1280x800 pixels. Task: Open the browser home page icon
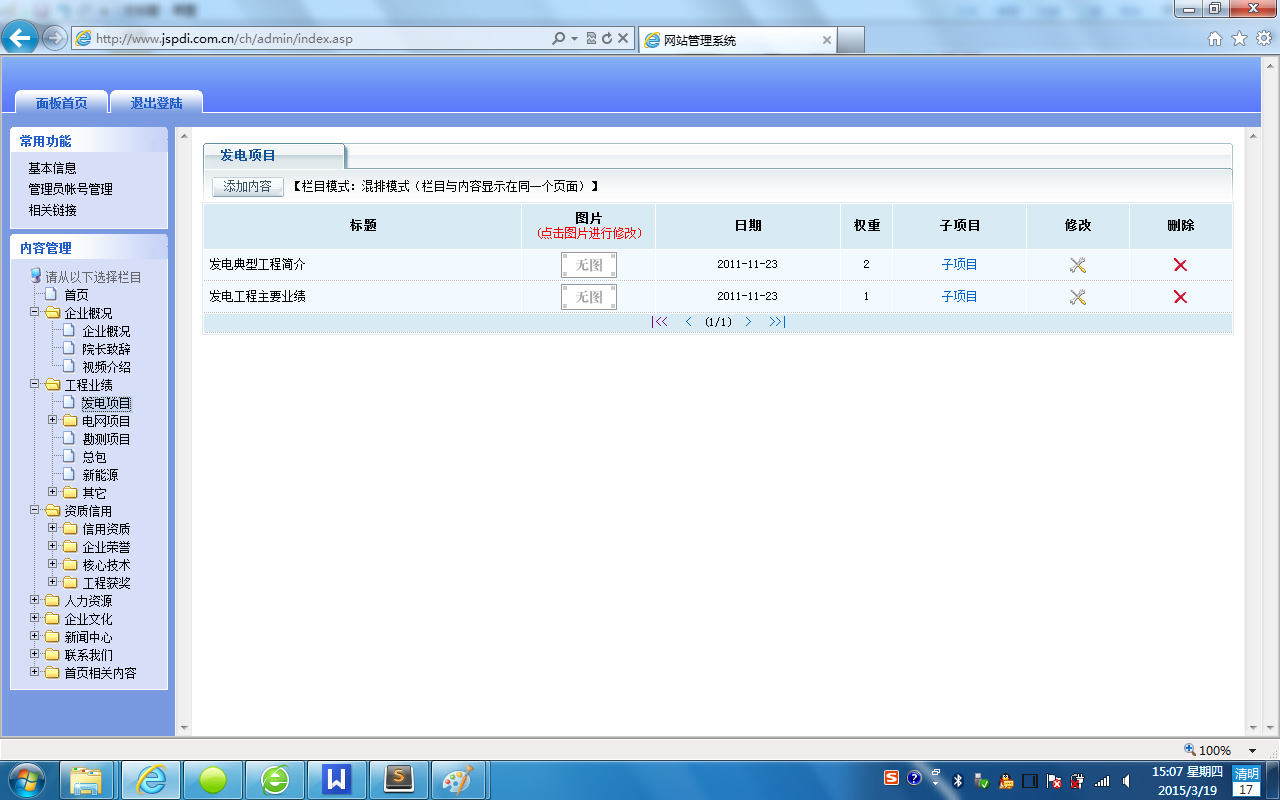pos(1215,39)
